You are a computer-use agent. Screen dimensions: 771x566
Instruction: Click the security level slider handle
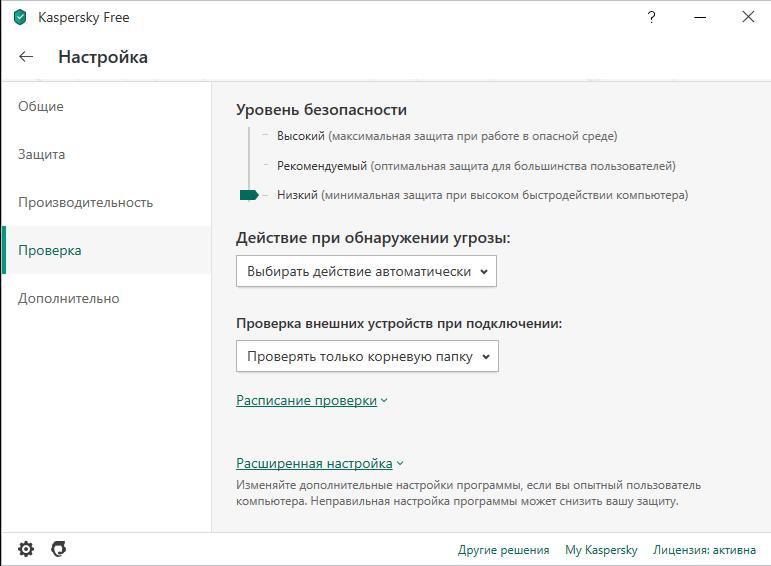click(249, 195)
